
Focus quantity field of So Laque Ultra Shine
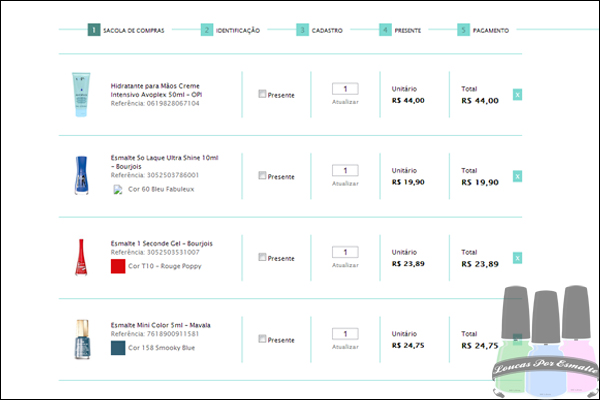(x=345, y=170)
